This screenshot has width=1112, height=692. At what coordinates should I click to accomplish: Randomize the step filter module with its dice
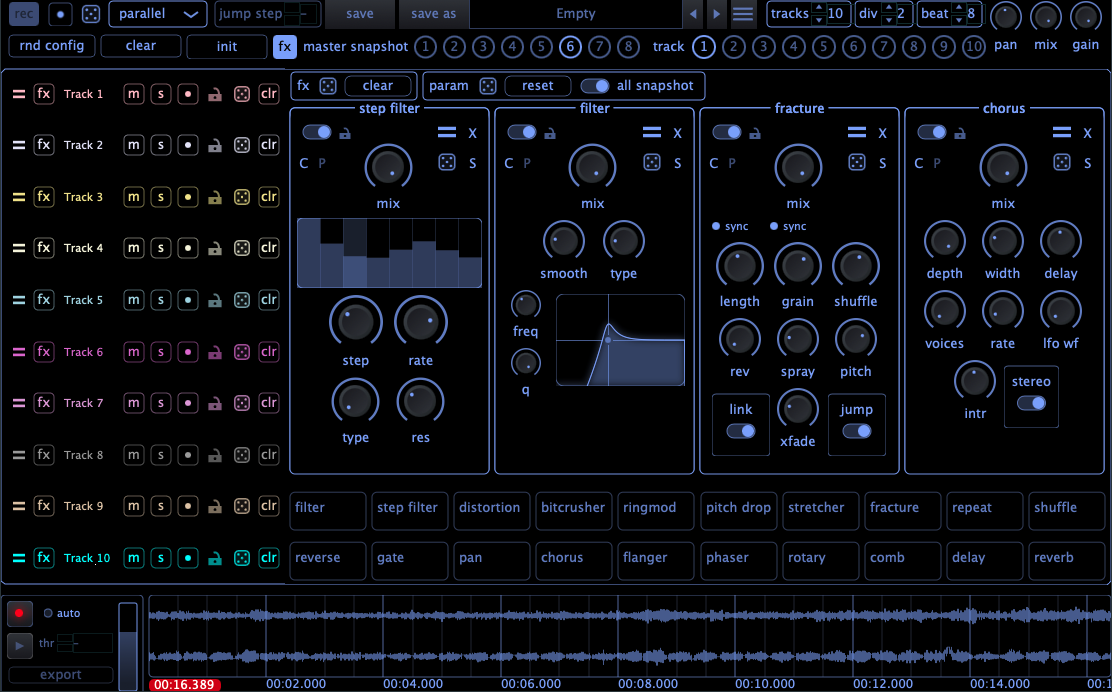(447, 162)
